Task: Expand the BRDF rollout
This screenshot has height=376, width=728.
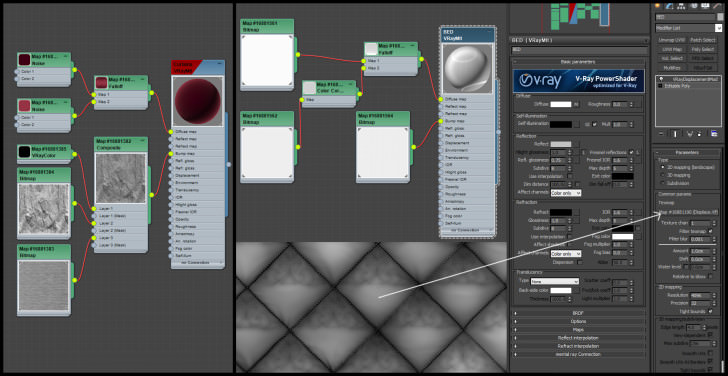Action: (578, 313)
